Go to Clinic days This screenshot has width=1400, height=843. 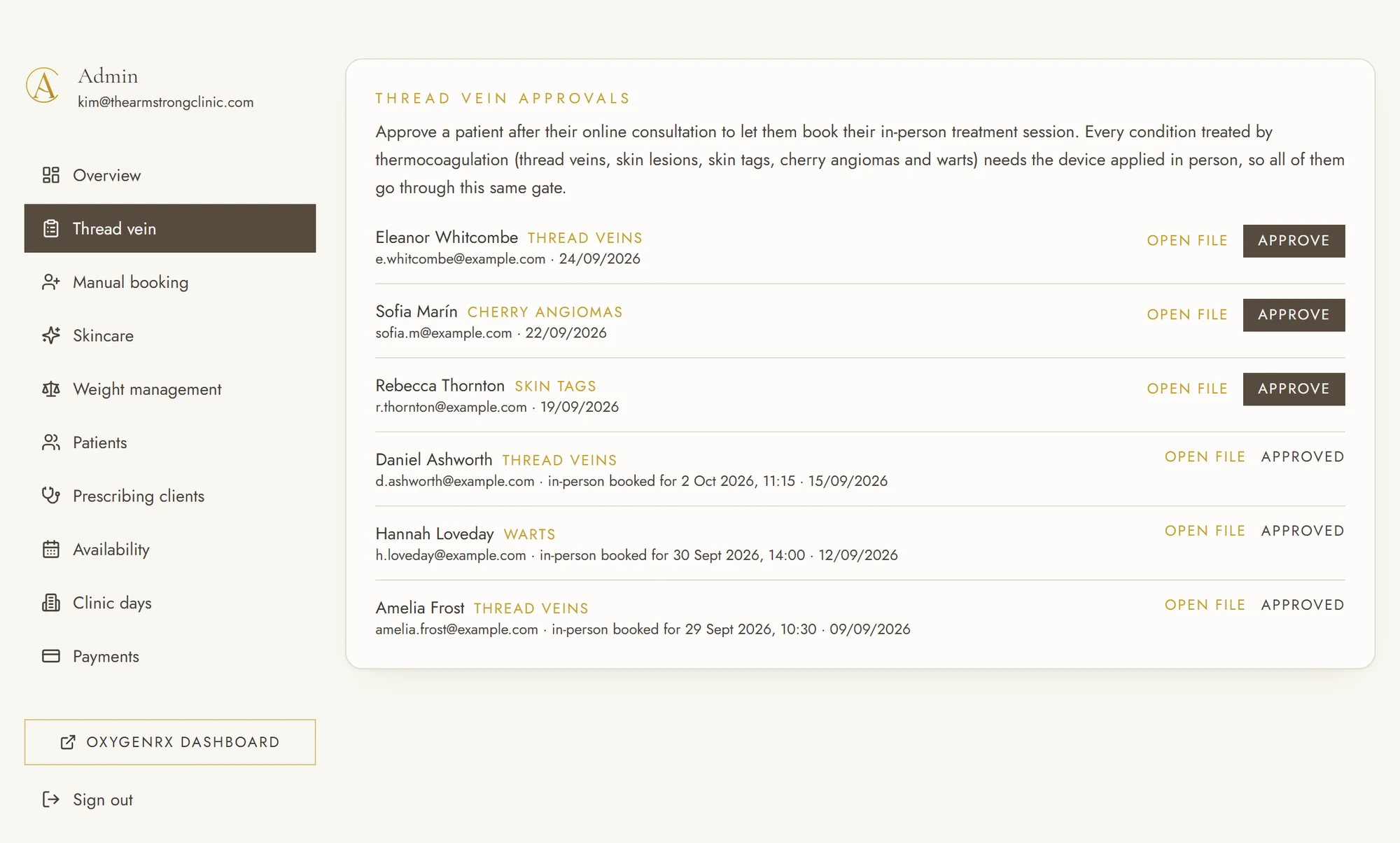(x=170, y=603)
